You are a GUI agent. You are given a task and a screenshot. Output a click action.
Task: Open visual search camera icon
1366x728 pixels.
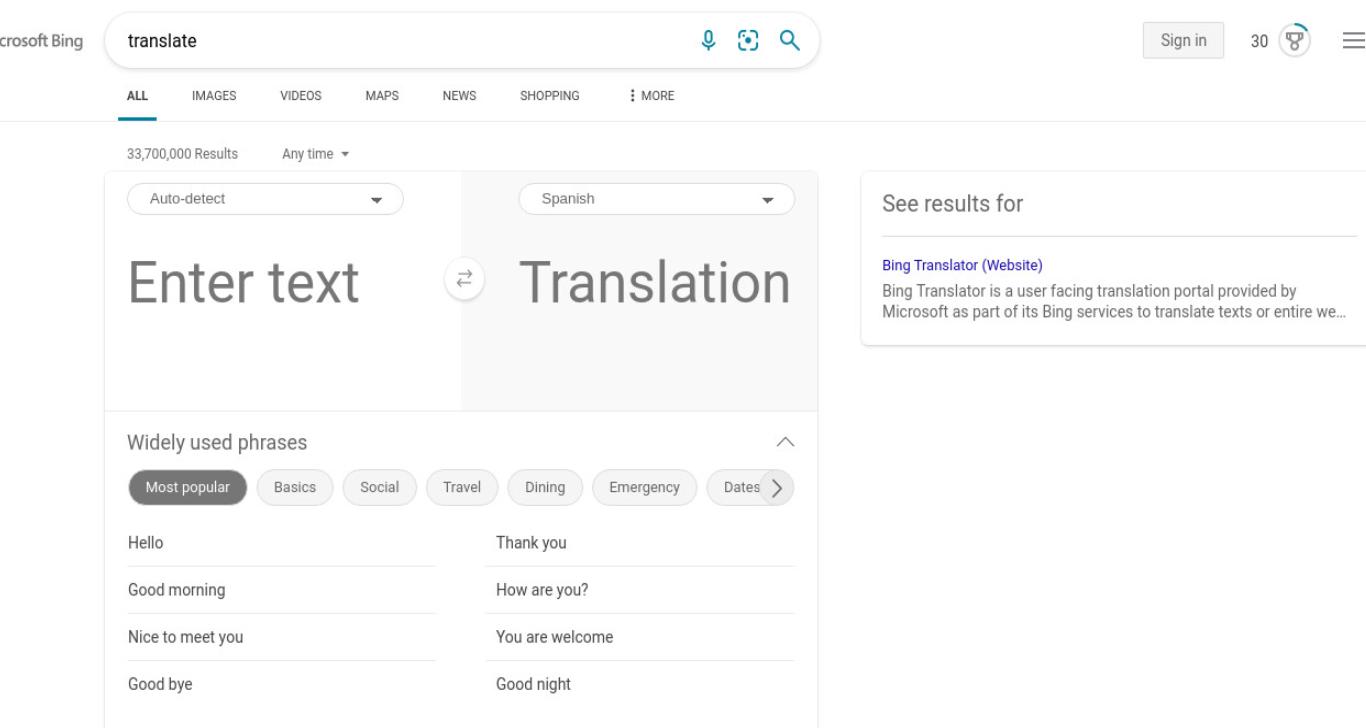[747, 40]
